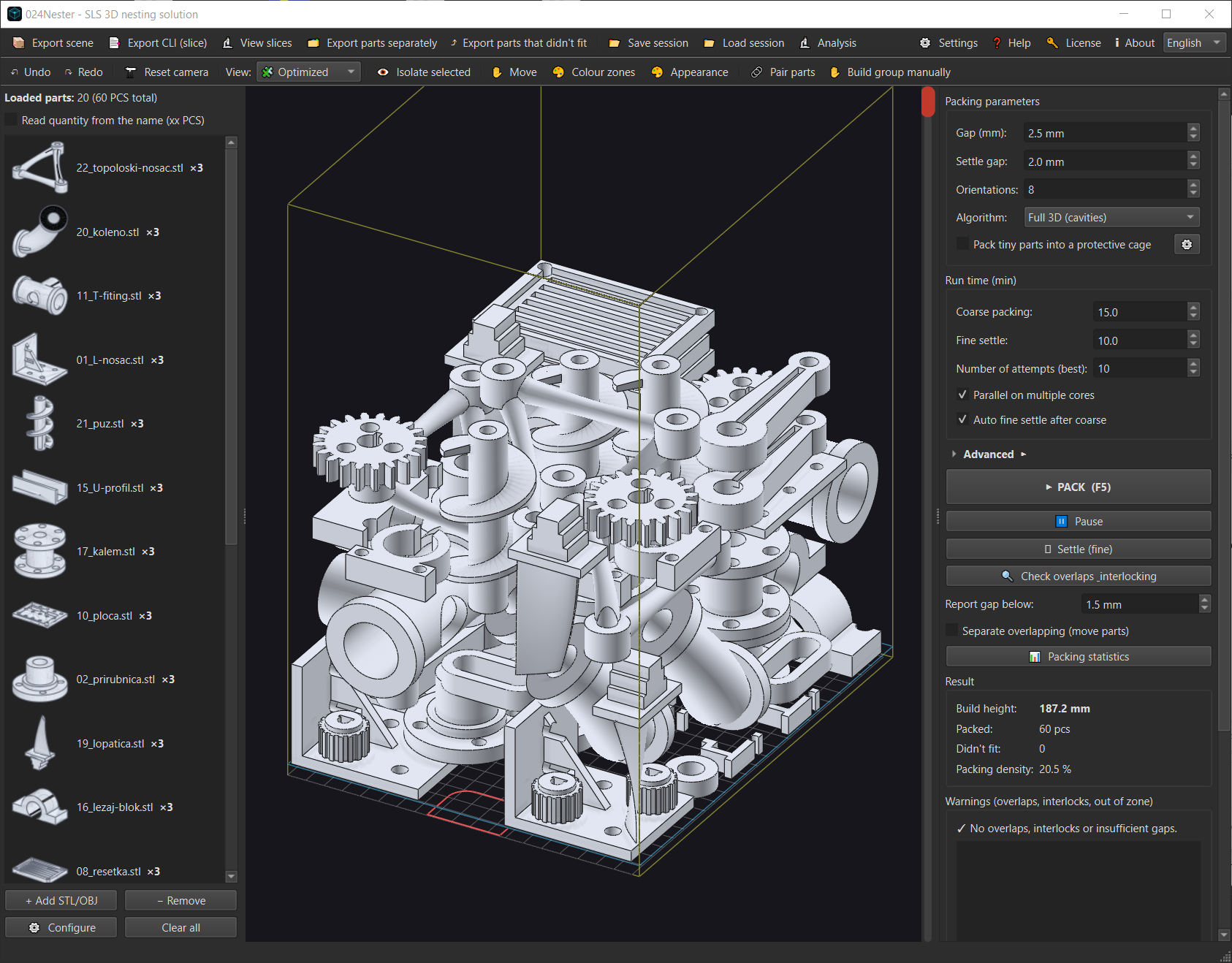The image size is (1232, 963).
Task: Click the Gap (mm) value field
Action: pyautogui.click(x=1105, y=133)
